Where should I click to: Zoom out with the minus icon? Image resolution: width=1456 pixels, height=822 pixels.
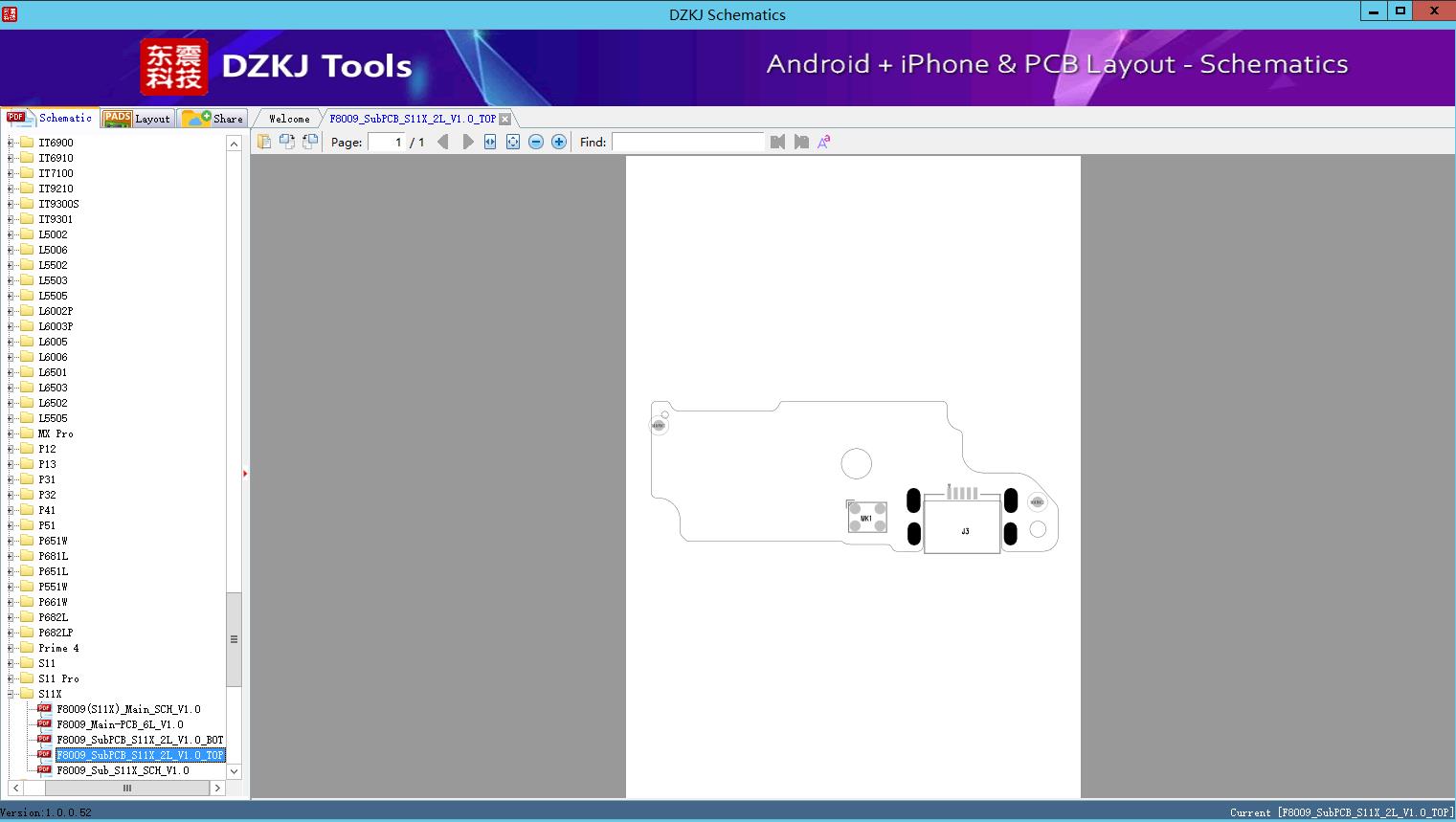[536, 142]
